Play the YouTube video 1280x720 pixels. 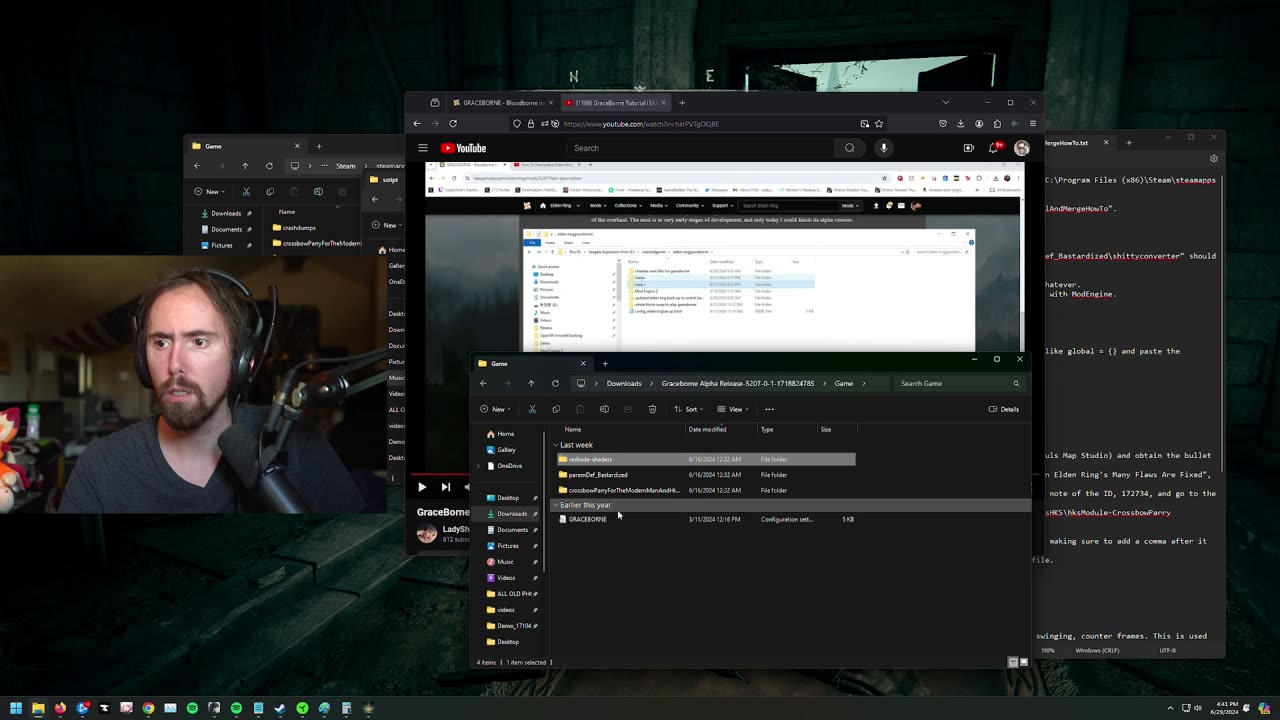(x=422, y=487)
